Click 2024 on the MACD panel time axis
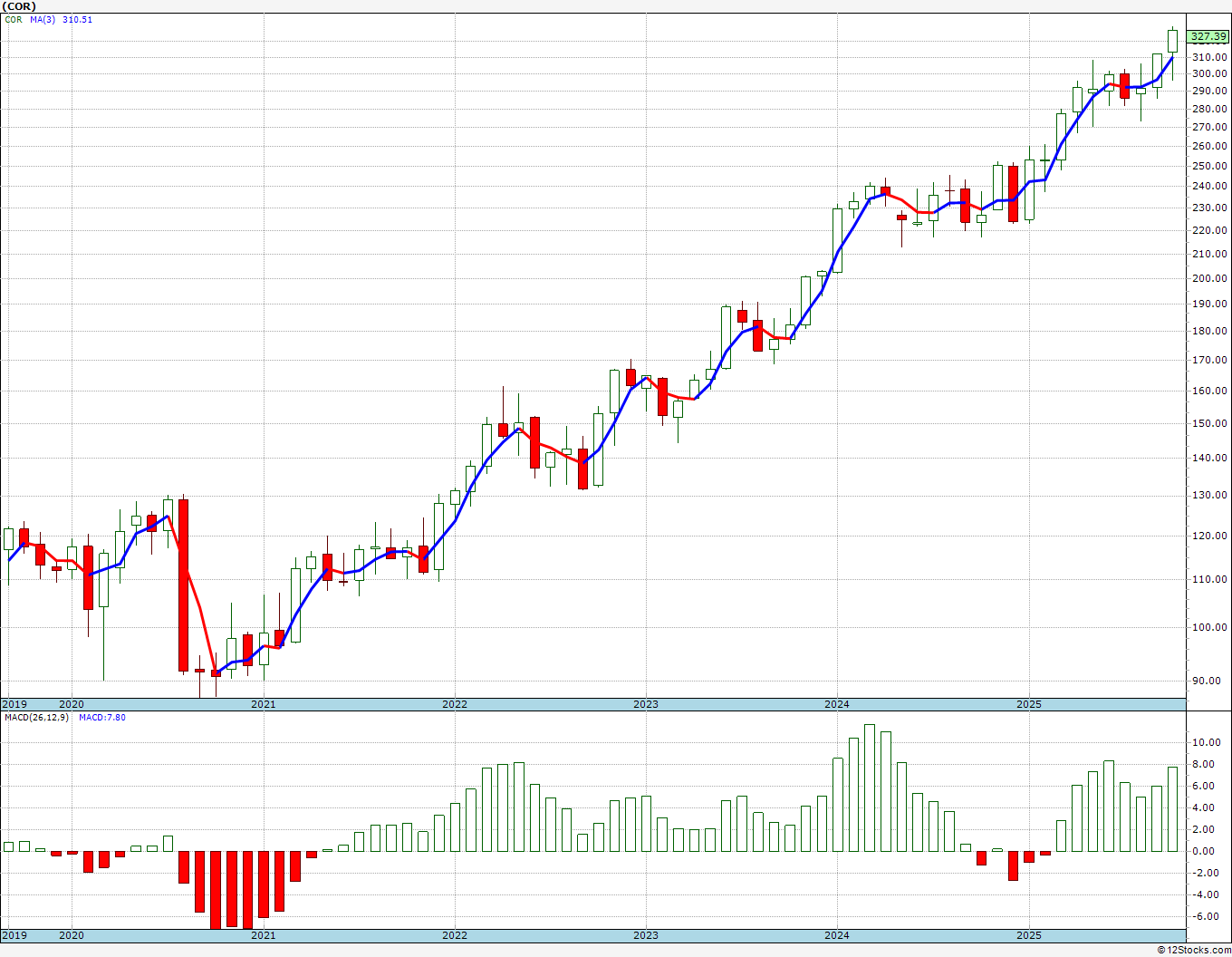Viewport: 1232px width, 957px height. 837,935
